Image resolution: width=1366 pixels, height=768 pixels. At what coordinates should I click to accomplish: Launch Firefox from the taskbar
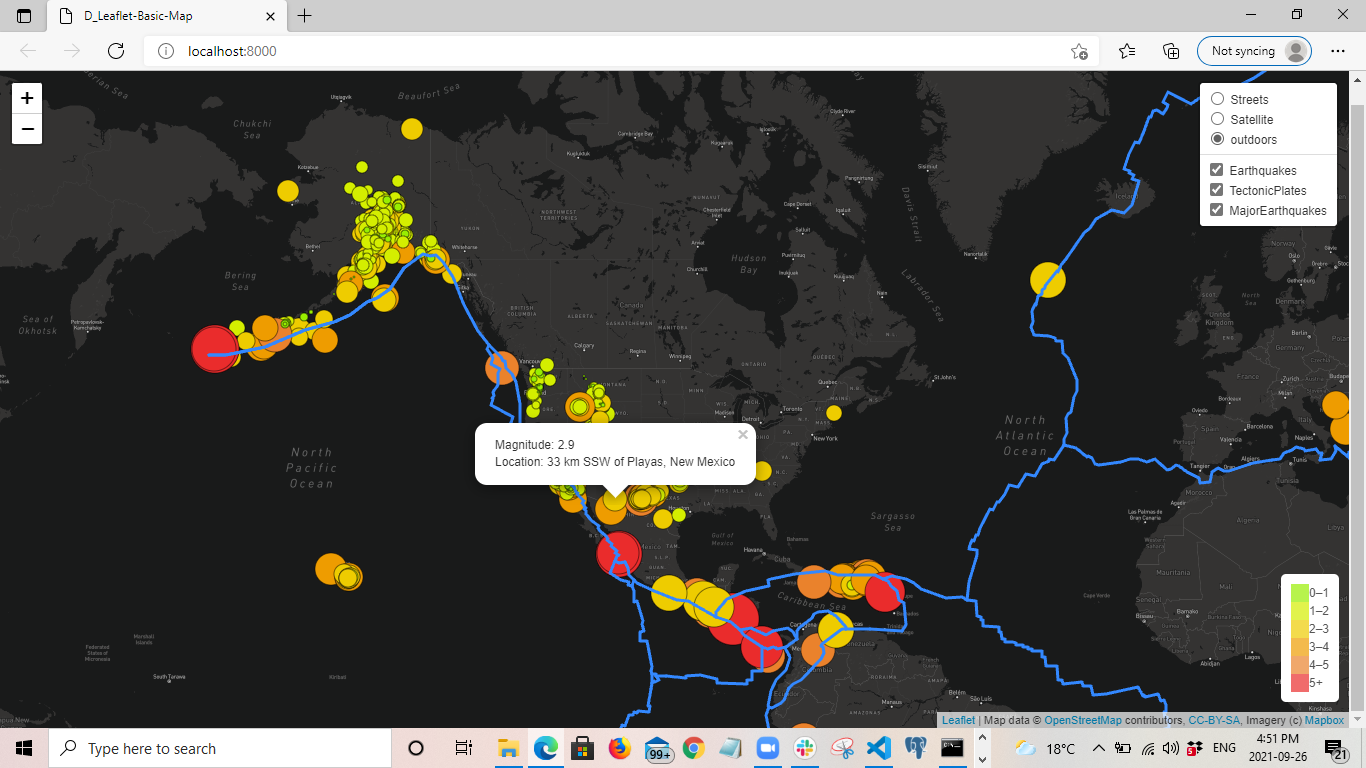pyautogui.click(x=619, y=748)
